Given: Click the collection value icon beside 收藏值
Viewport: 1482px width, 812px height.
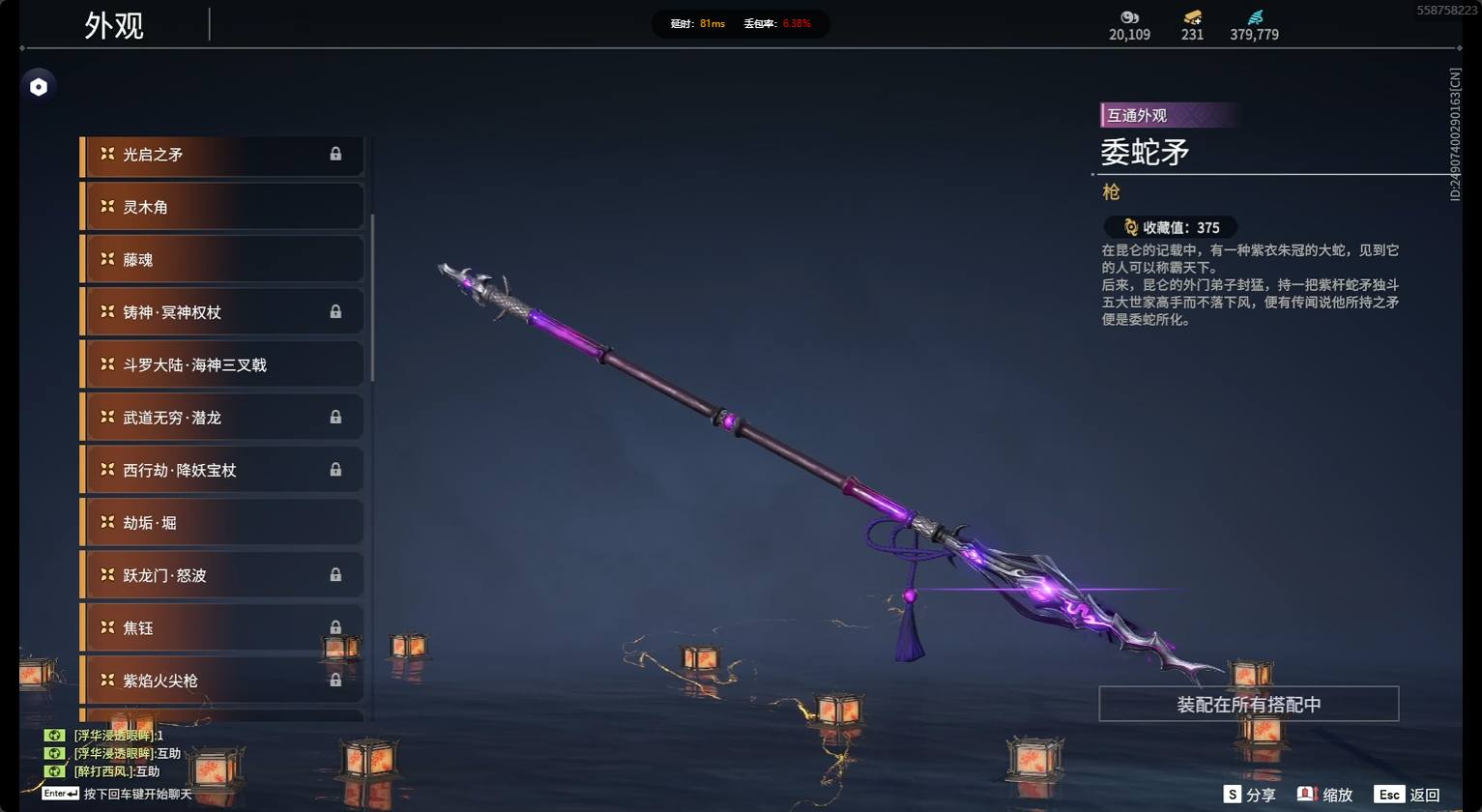Looking at the screenshot, I should coord(1130,227).
